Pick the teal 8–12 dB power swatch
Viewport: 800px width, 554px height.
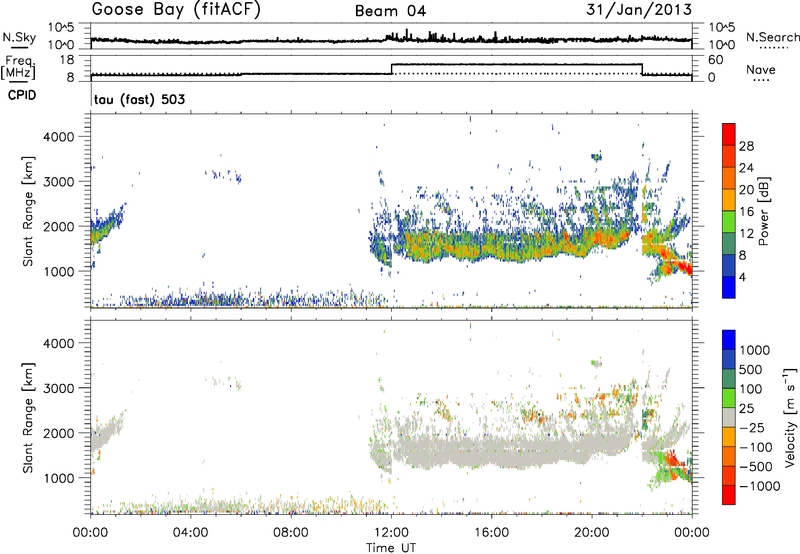click(729, 244)
